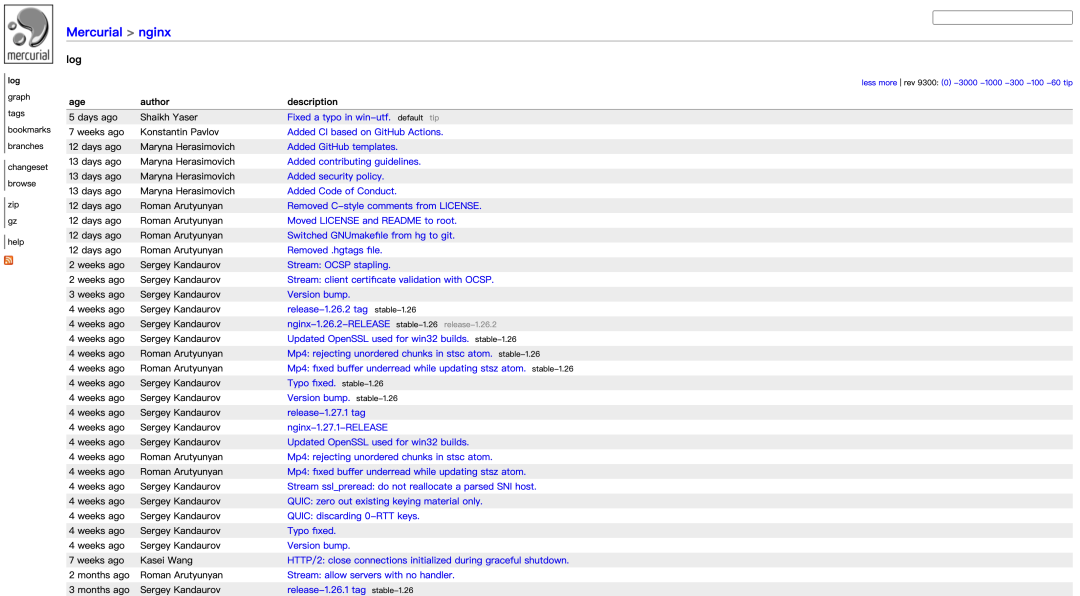
Task: Open 'HTTP/2: close connections' graceful shutdown commit
Action: (x=428, y=561)
